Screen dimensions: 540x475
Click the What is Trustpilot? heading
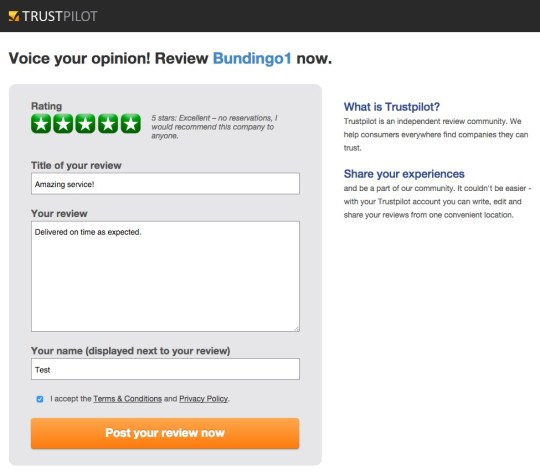click(392, 107)
